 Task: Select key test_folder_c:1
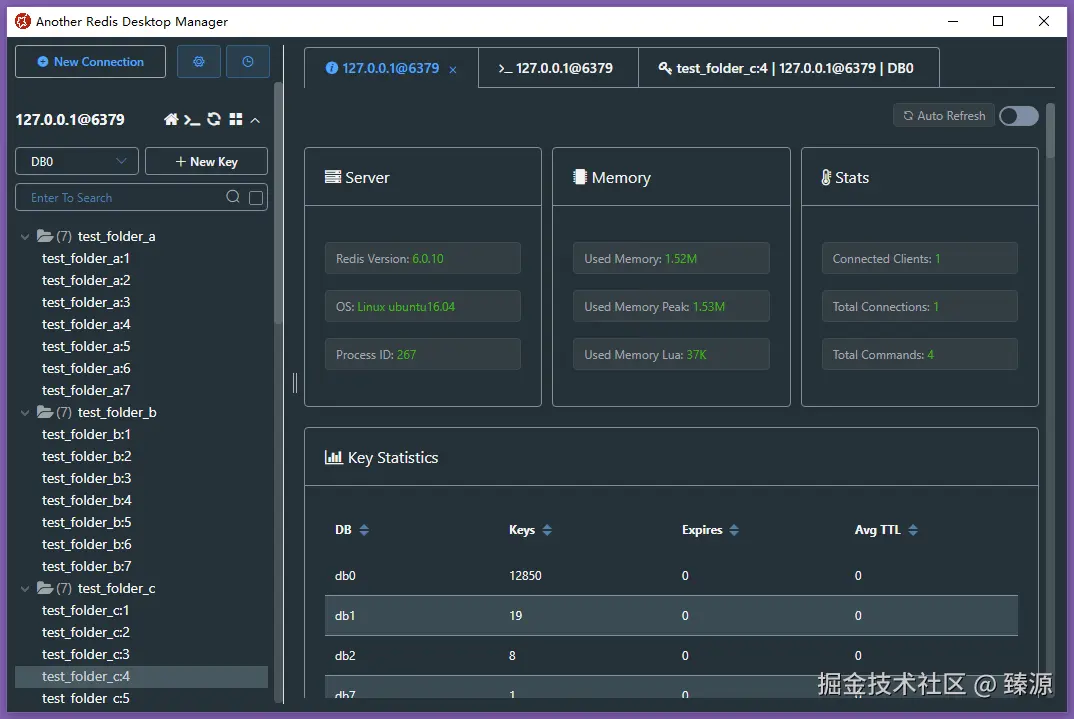86,610
